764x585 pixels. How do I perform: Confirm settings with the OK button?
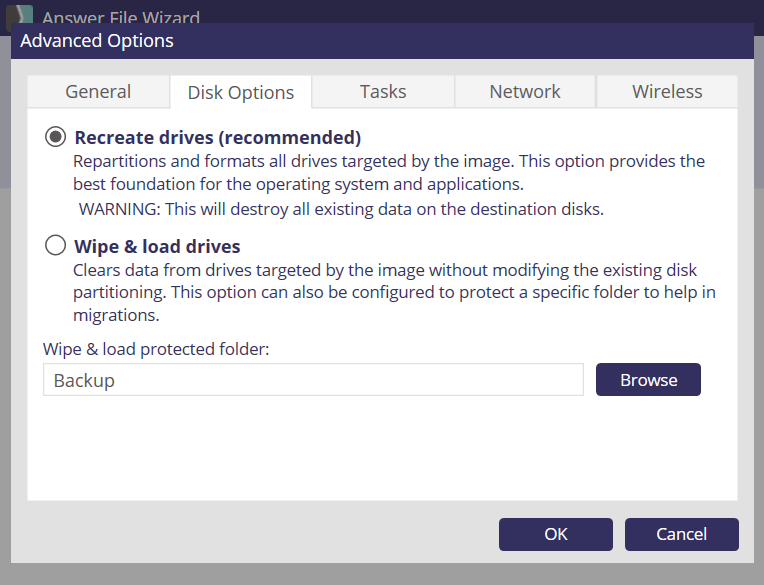pyautogui.click(x=556, y=534)
